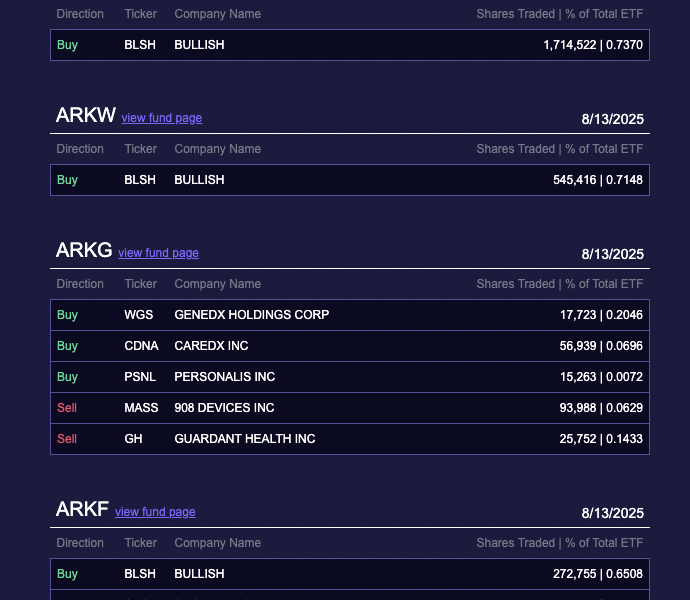This screenshot has width=690, height=600.
Task: Click the ARKF section date 8/13/2025
Action: [613, 513]
